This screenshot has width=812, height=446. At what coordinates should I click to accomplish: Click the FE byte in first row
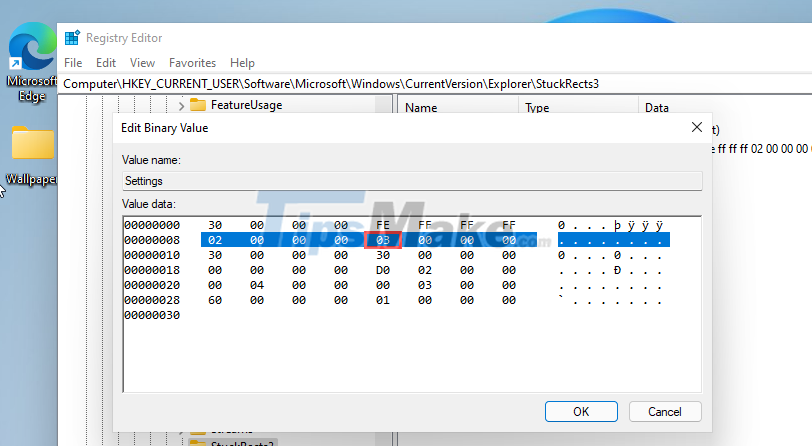coord(383,225)
